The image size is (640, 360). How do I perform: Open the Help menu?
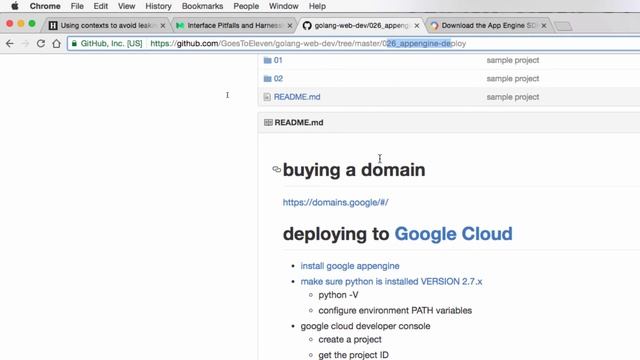tap(317, 6)
